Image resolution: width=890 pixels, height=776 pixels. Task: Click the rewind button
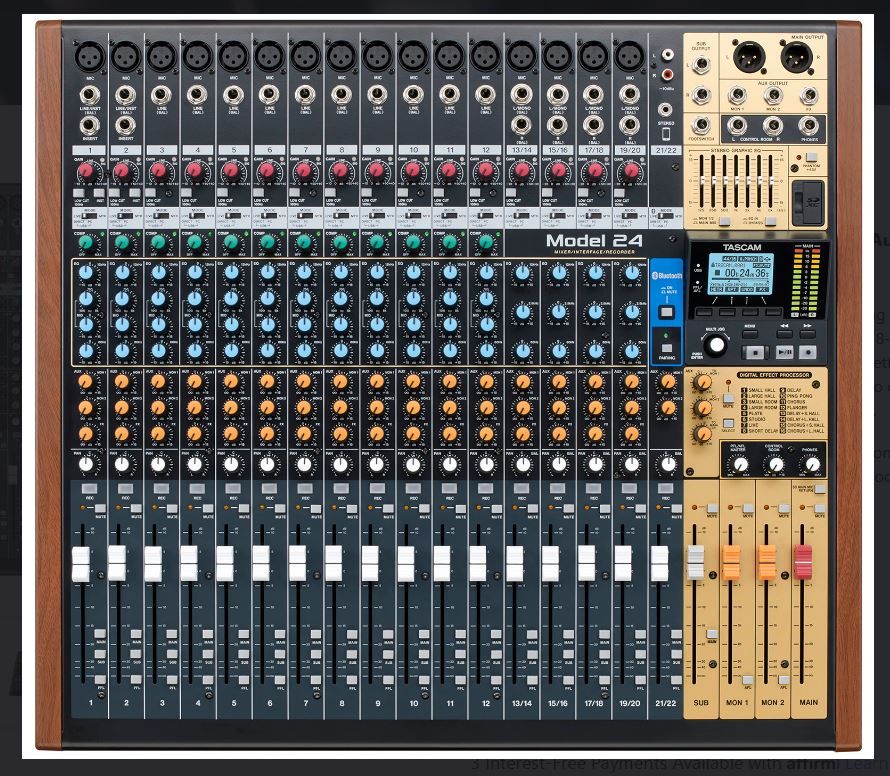(784, 334)
